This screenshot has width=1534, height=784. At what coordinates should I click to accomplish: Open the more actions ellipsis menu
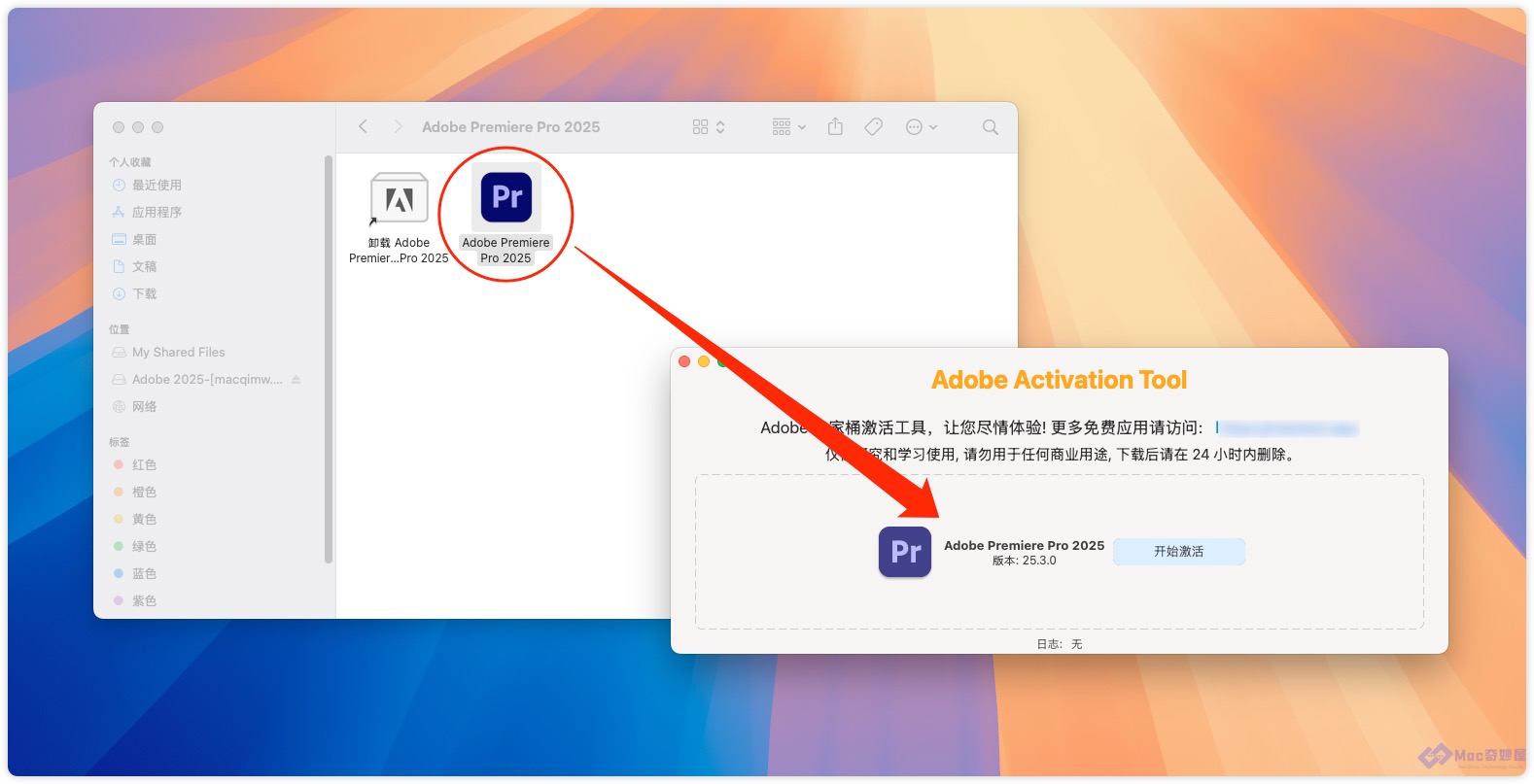click(921, 127)
